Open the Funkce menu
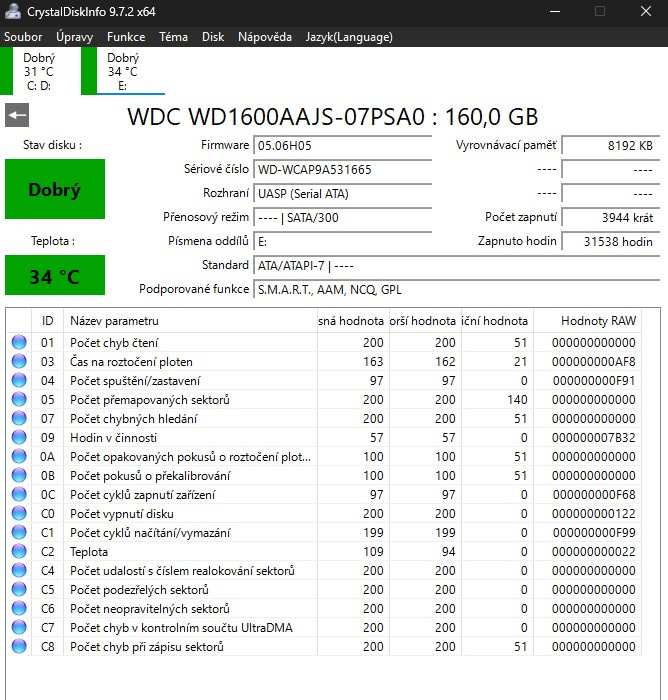Image resolution: width=668 pixels, height=700 pixels. [x=126, y=37]
